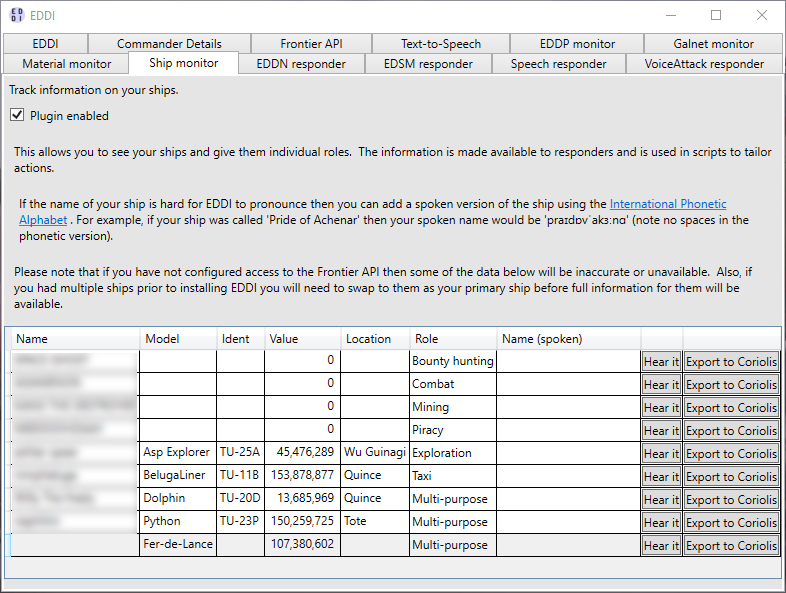Open the Mining role dropdown
Viewport: 786px width, 593px height.
[453, 407]
